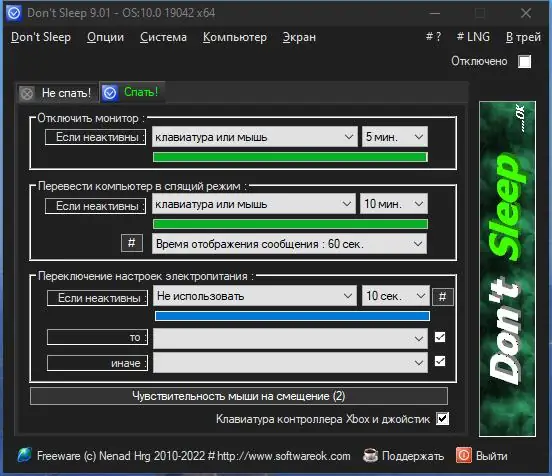552x476 pixels.
Task: Click the sleep mode green progress bar
Action: pyautogui.click(x=290, y=224)
